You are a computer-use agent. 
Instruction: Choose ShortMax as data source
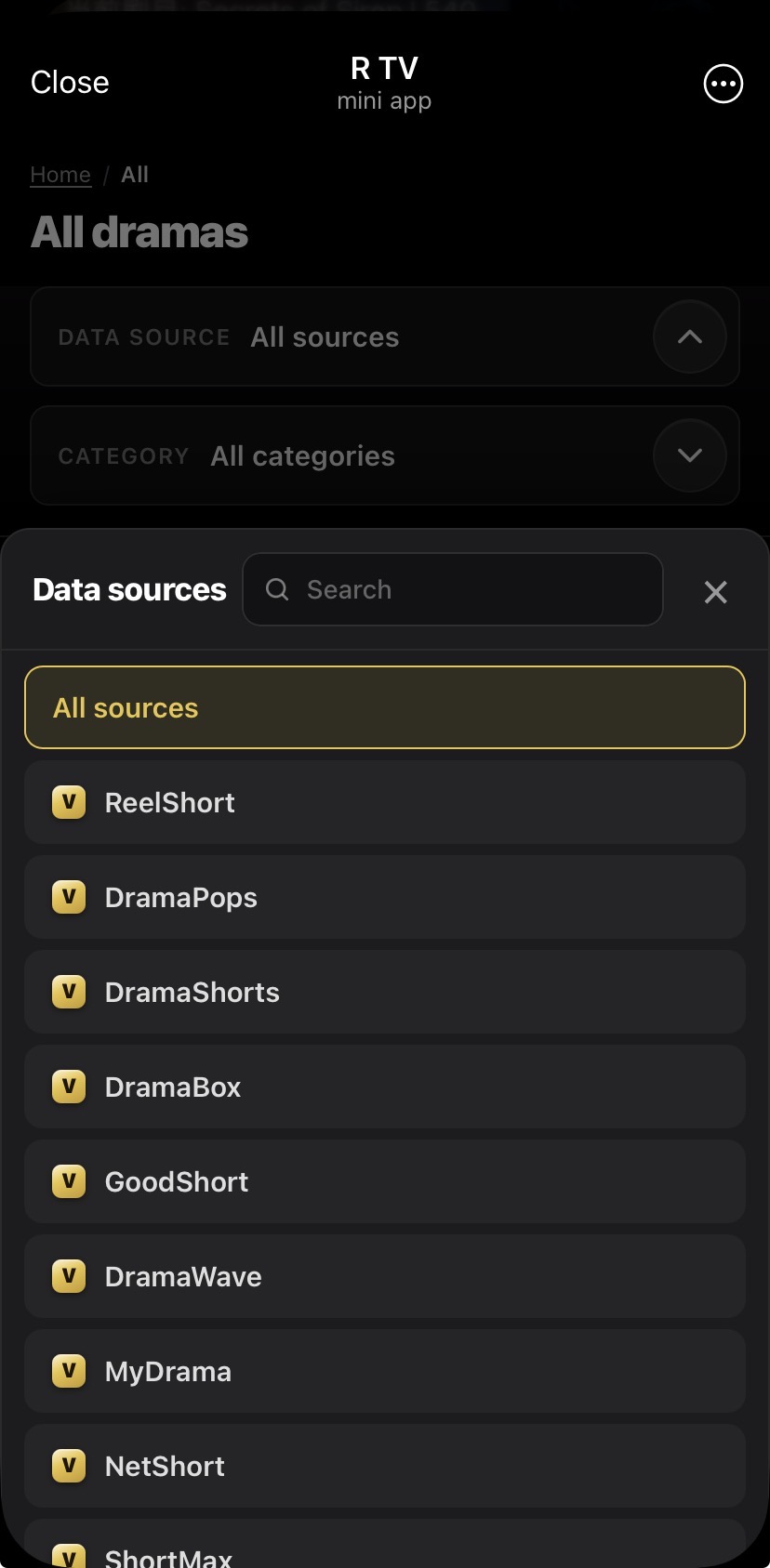385,1545
